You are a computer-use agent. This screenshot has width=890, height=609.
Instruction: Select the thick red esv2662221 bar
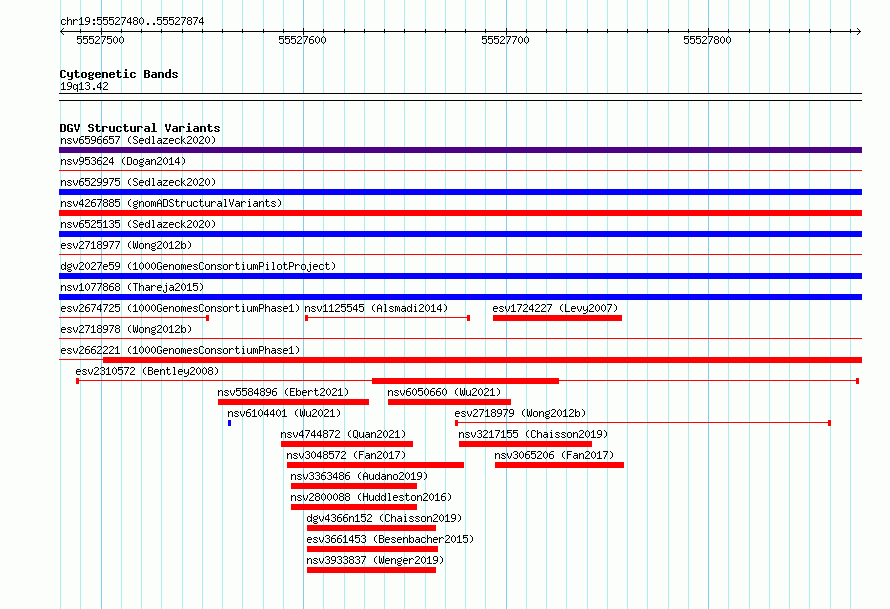point(482,360)
